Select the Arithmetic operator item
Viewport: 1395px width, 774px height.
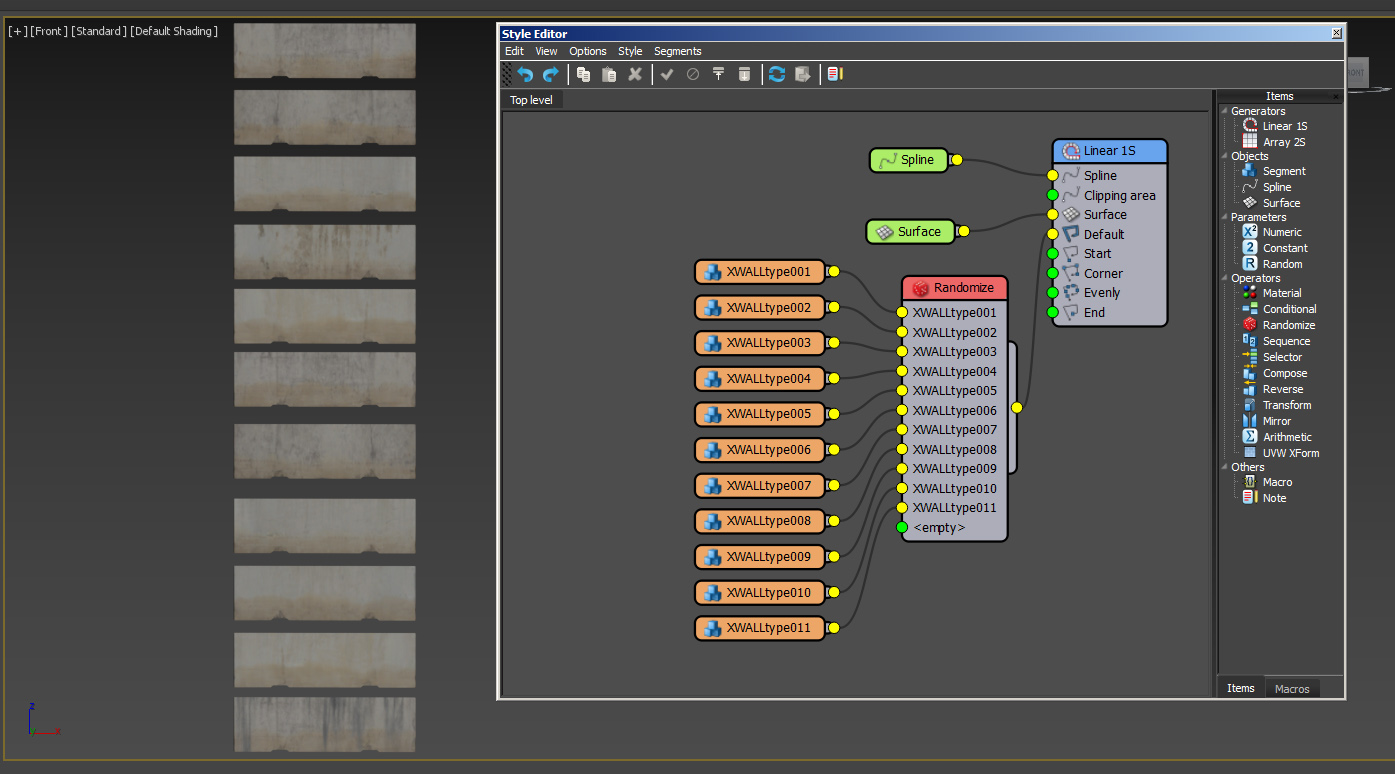pyautogui.click(x=1287, y=437)
